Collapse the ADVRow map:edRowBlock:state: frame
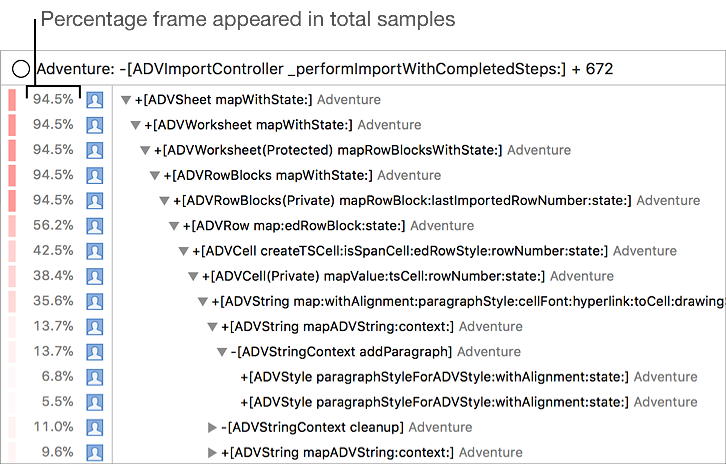 click(x=174, y=226)
